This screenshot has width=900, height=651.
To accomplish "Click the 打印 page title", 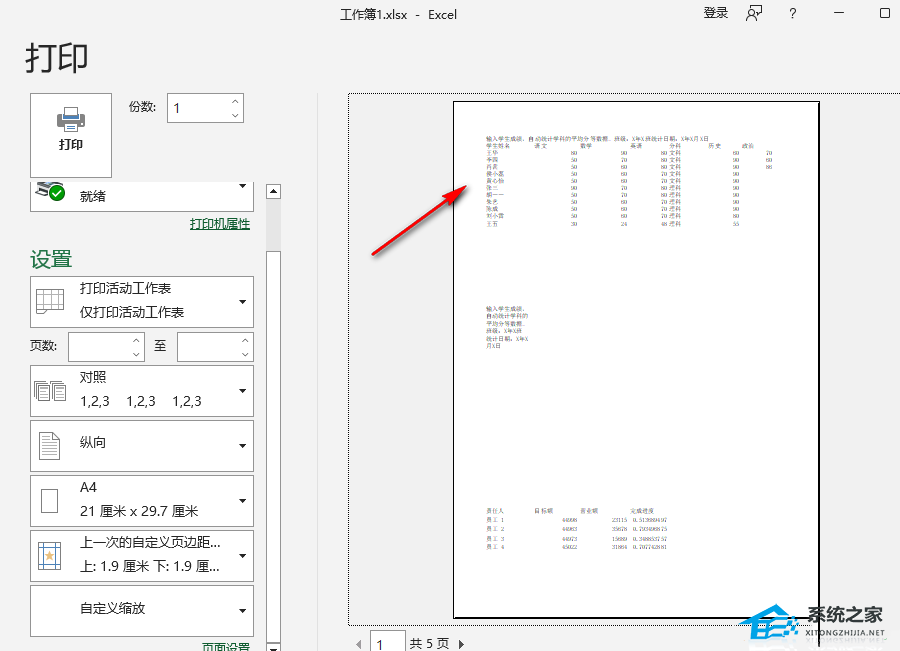I will click(57, 57).
